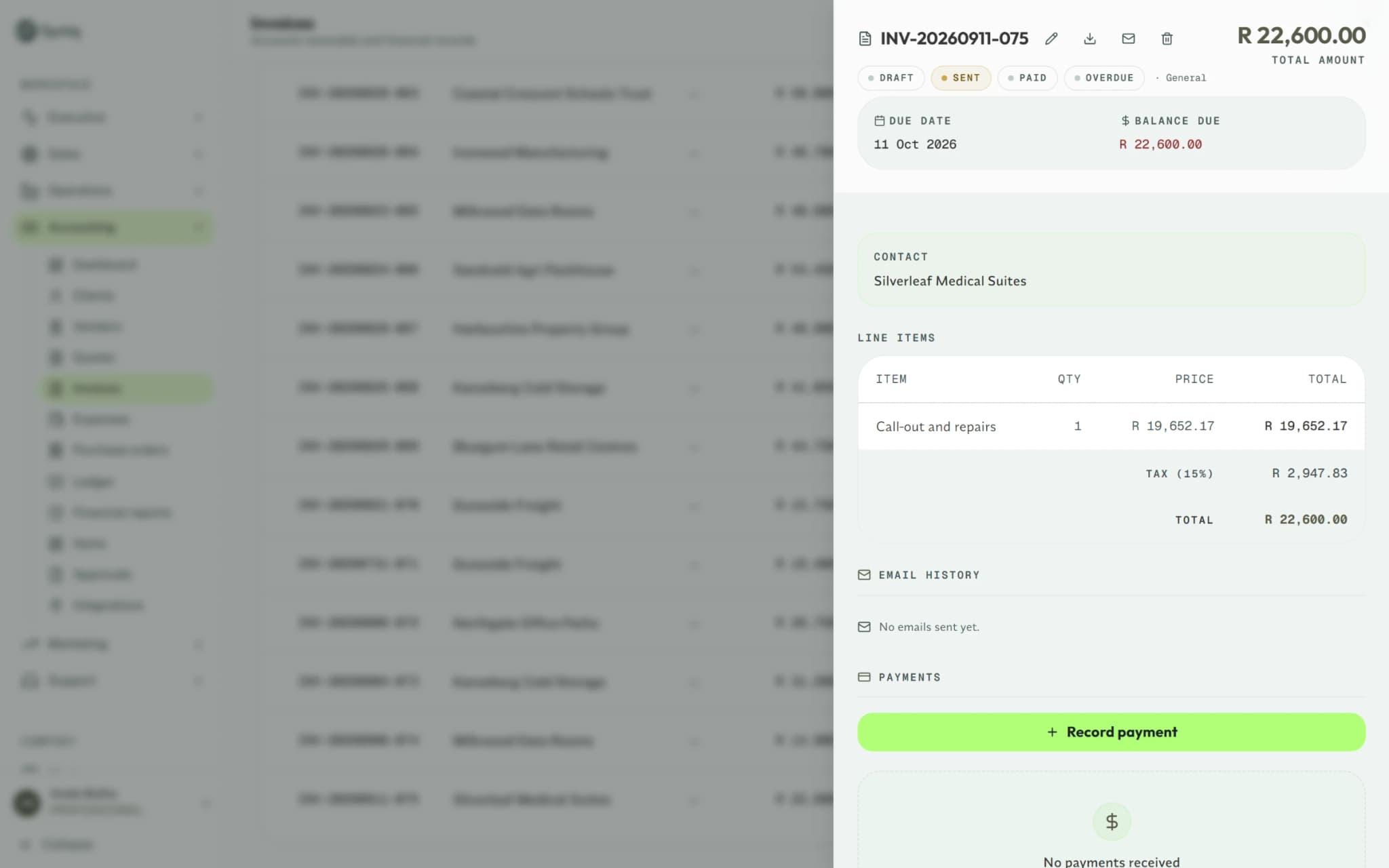Click the envelope icon next to 'No emails sent yet.'
1389x868 pixels.
click(x=864, y=627)
